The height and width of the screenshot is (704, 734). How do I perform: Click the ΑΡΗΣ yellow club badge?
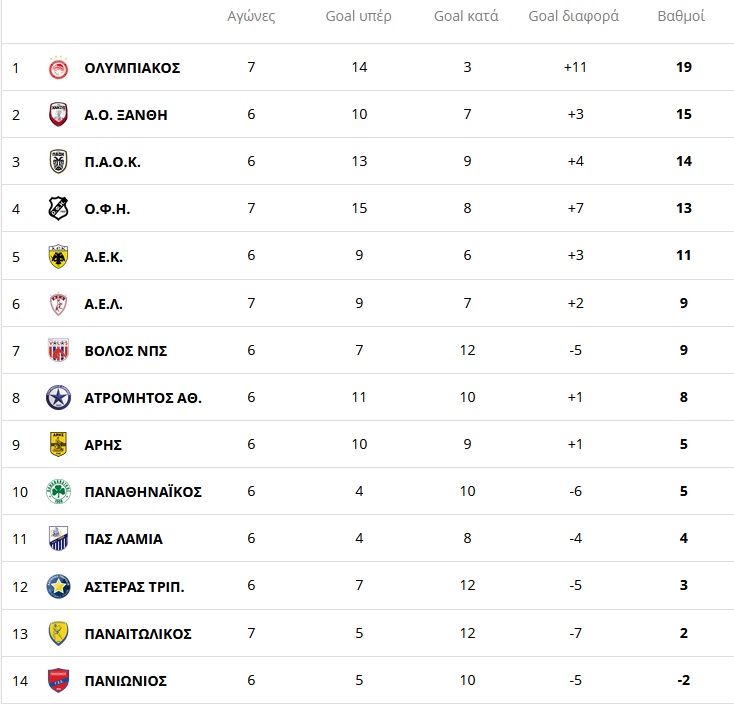click(x=58, y=445)
